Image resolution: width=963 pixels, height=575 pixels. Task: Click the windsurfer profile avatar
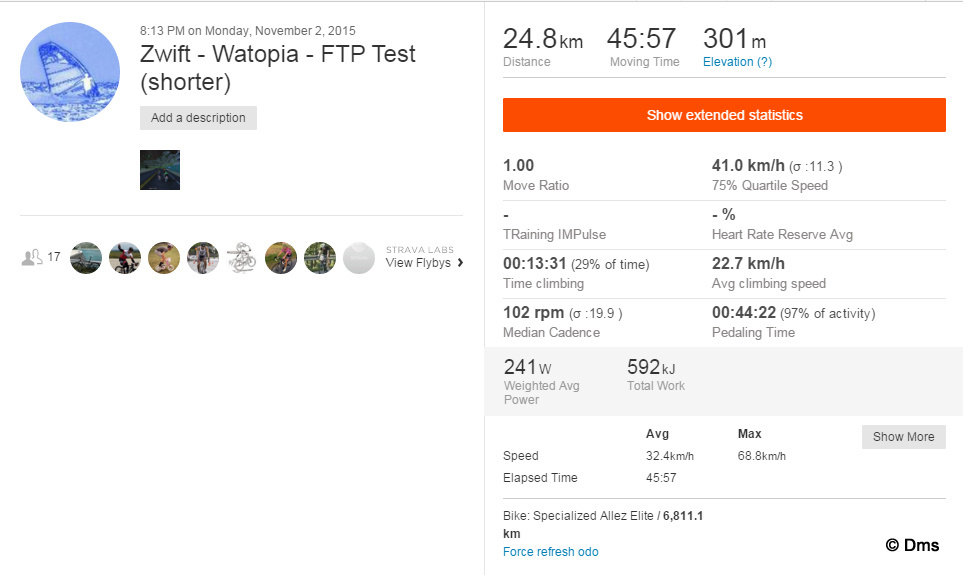70,72
